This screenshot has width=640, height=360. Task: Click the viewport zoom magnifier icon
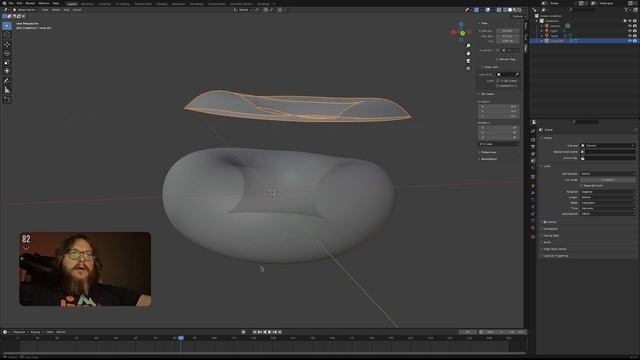click(468, 46)
